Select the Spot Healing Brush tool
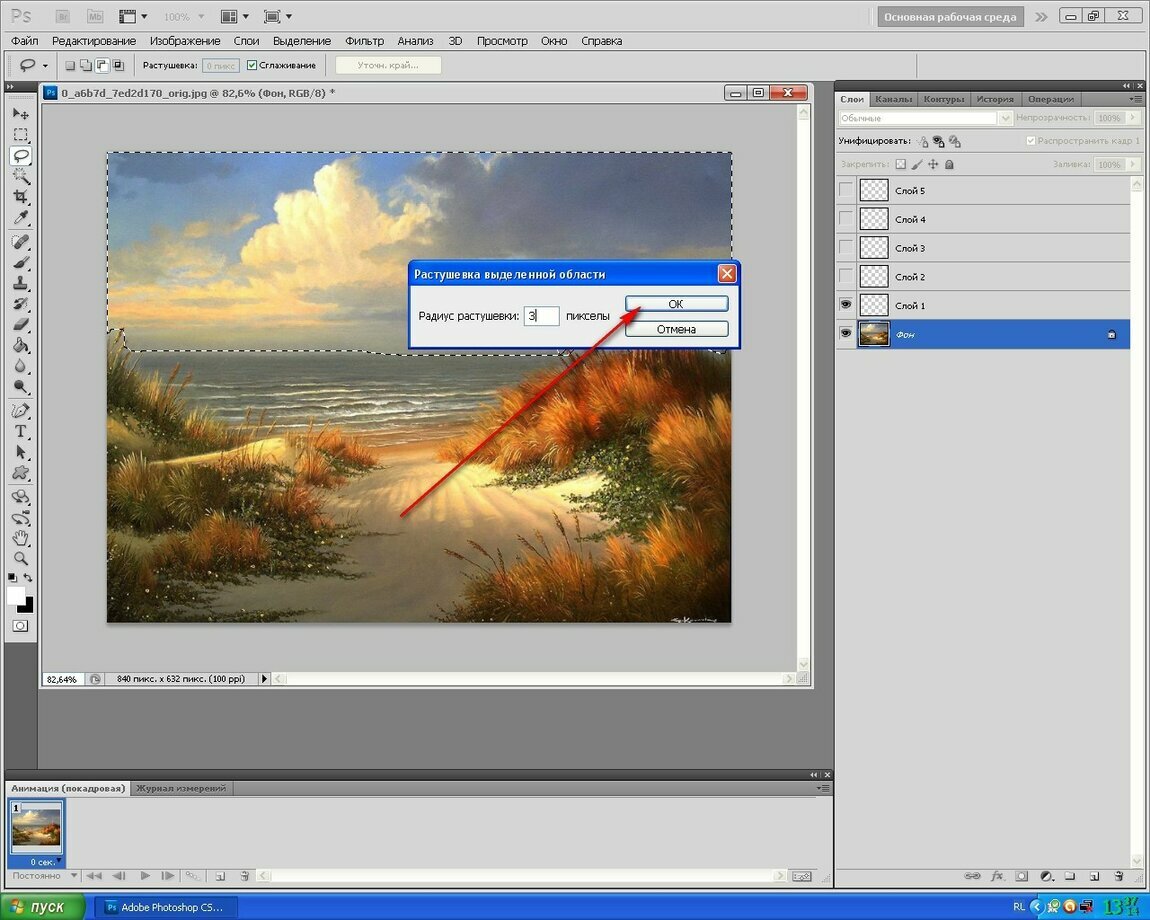The height and width of the screenshot is (920, 1150). pos(21,242)
